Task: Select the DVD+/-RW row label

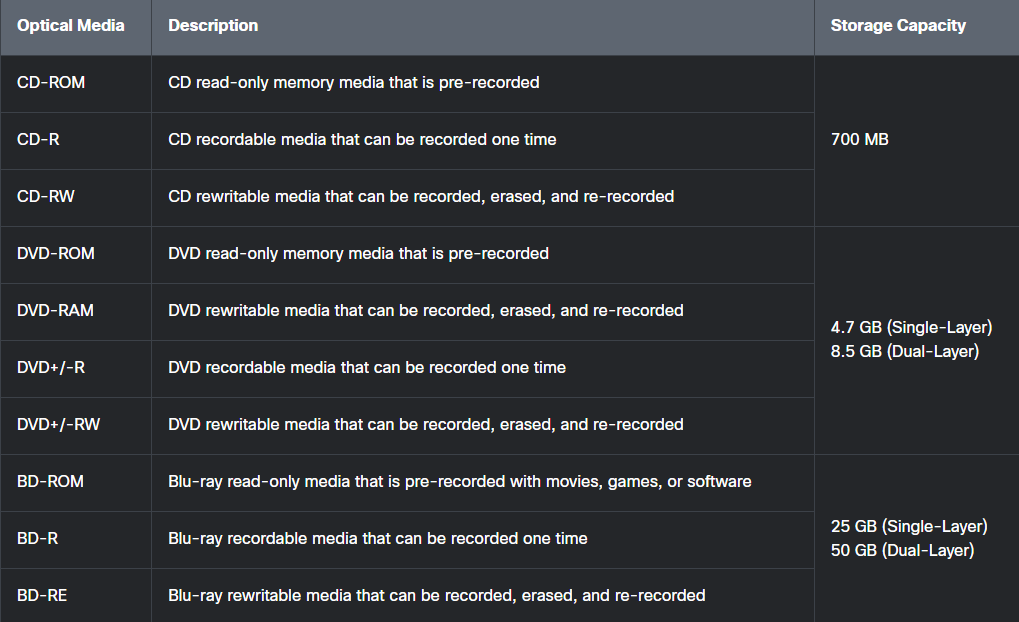Action: pyautogui.click(x=58, y=424)
